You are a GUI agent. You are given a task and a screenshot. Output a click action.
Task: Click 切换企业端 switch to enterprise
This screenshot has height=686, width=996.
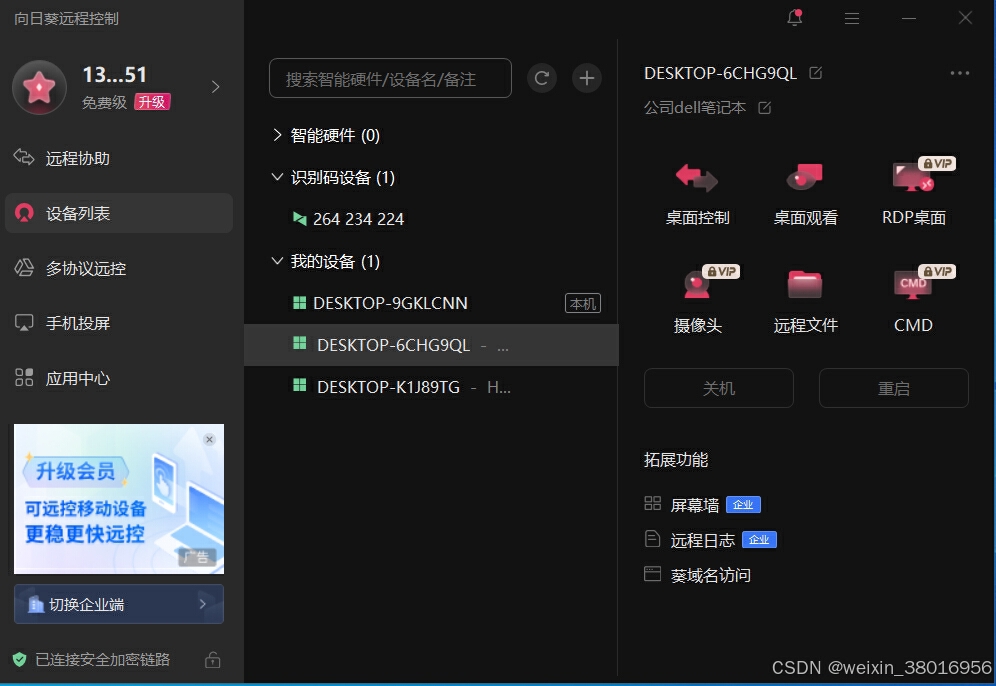[119, 604]
